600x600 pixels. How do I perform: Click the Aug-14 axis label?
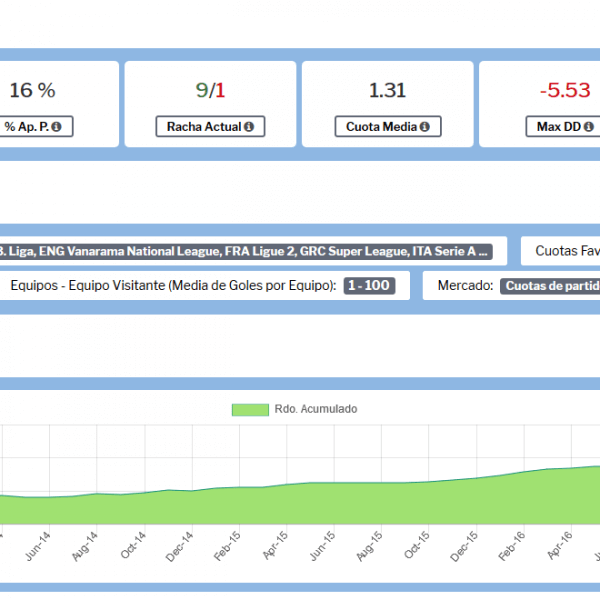tap(85, 546)
